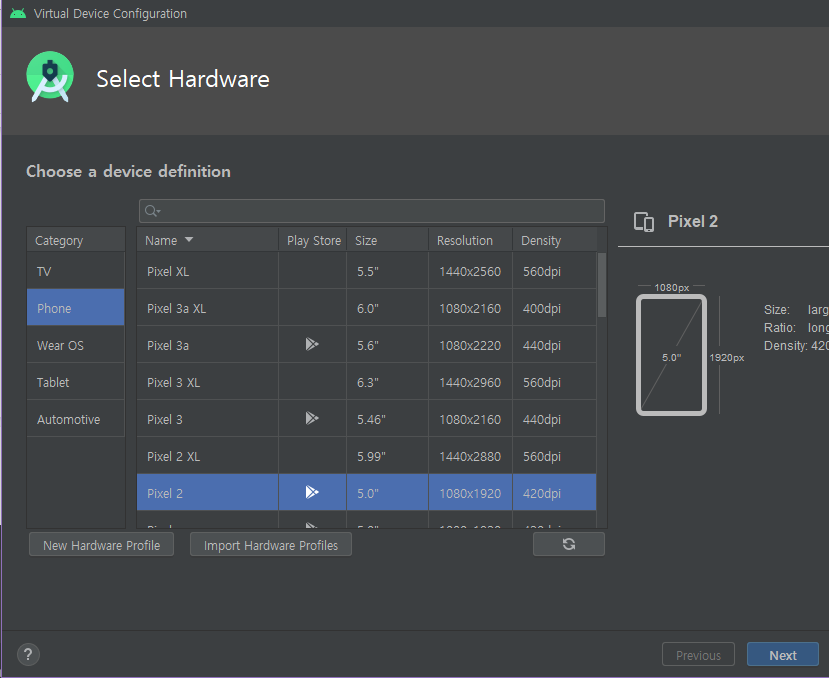Click Import Hardware Profiles button

(271, 545)
